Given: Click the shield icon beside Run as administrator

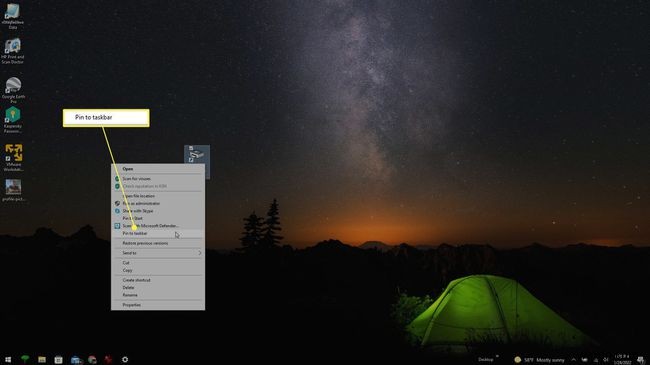Looking at the screenshot, I should pyautogui.click(x=117, y=203).
